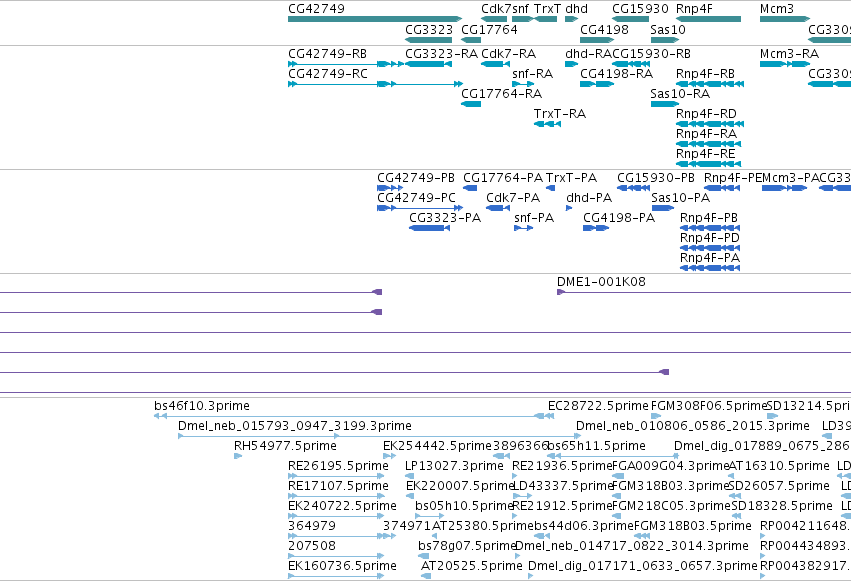851x581 pixels.
Task: Click EST 364979
Action: click(x=312, y=526)
